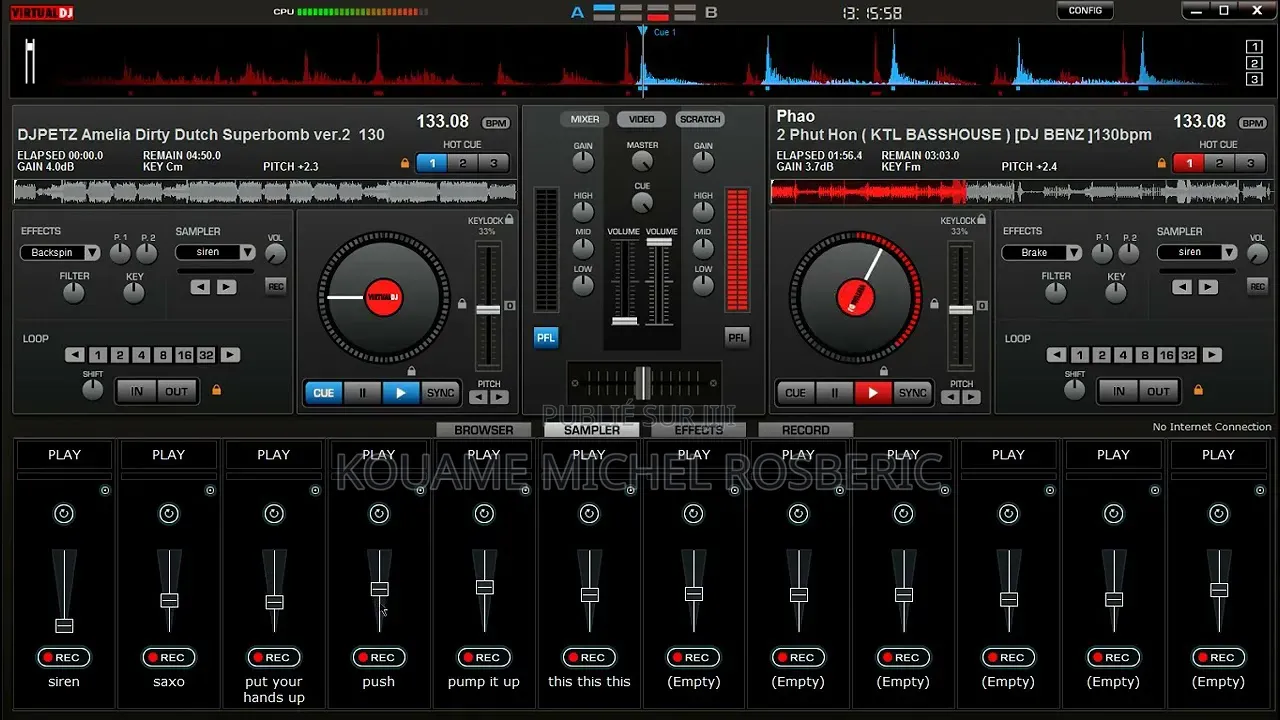Toggle left deck loop lock icon
The height and width of the screenshot is (720, 1280).
216,390
